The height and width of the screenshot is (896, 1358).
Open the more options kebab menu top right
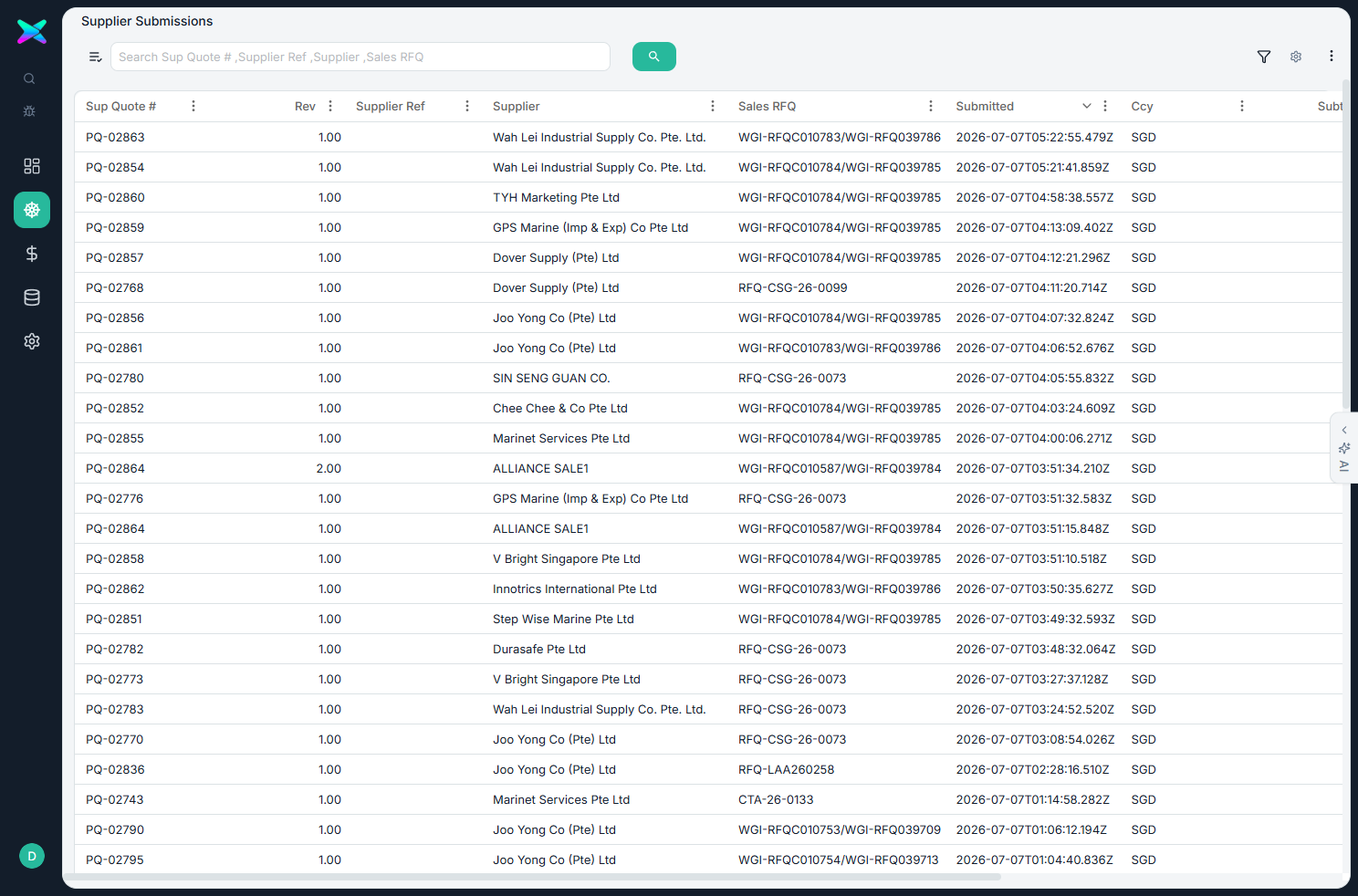(1332, 57)
